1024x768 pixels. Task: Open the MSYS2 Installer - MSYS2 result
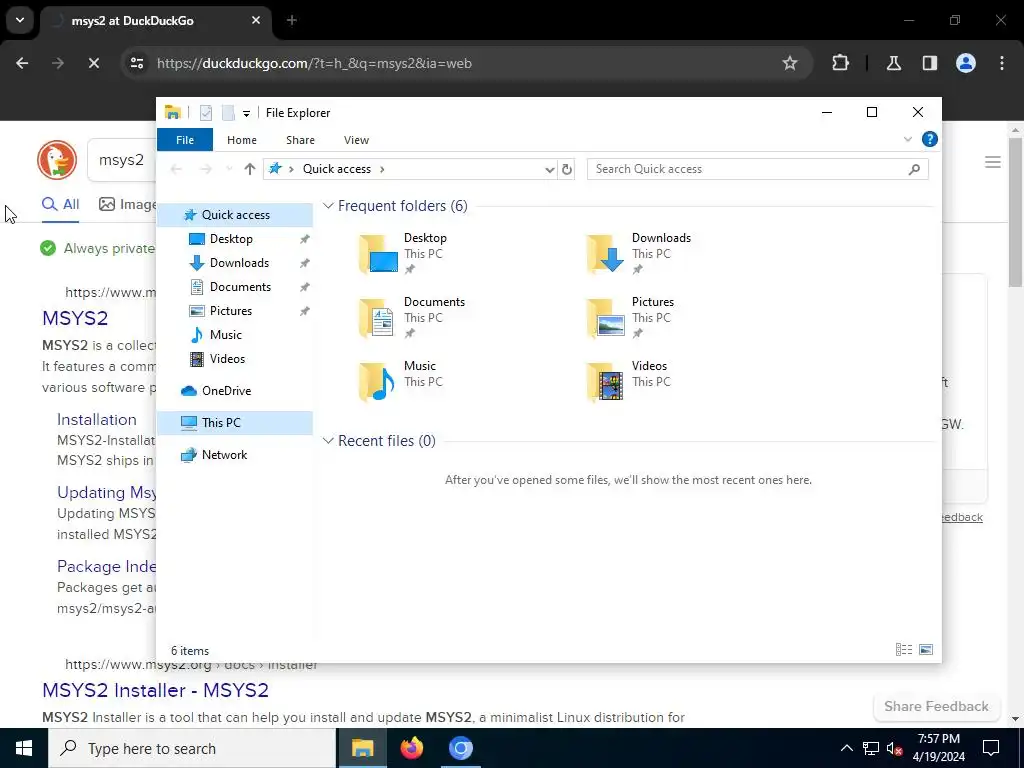[x=155, y=690]
